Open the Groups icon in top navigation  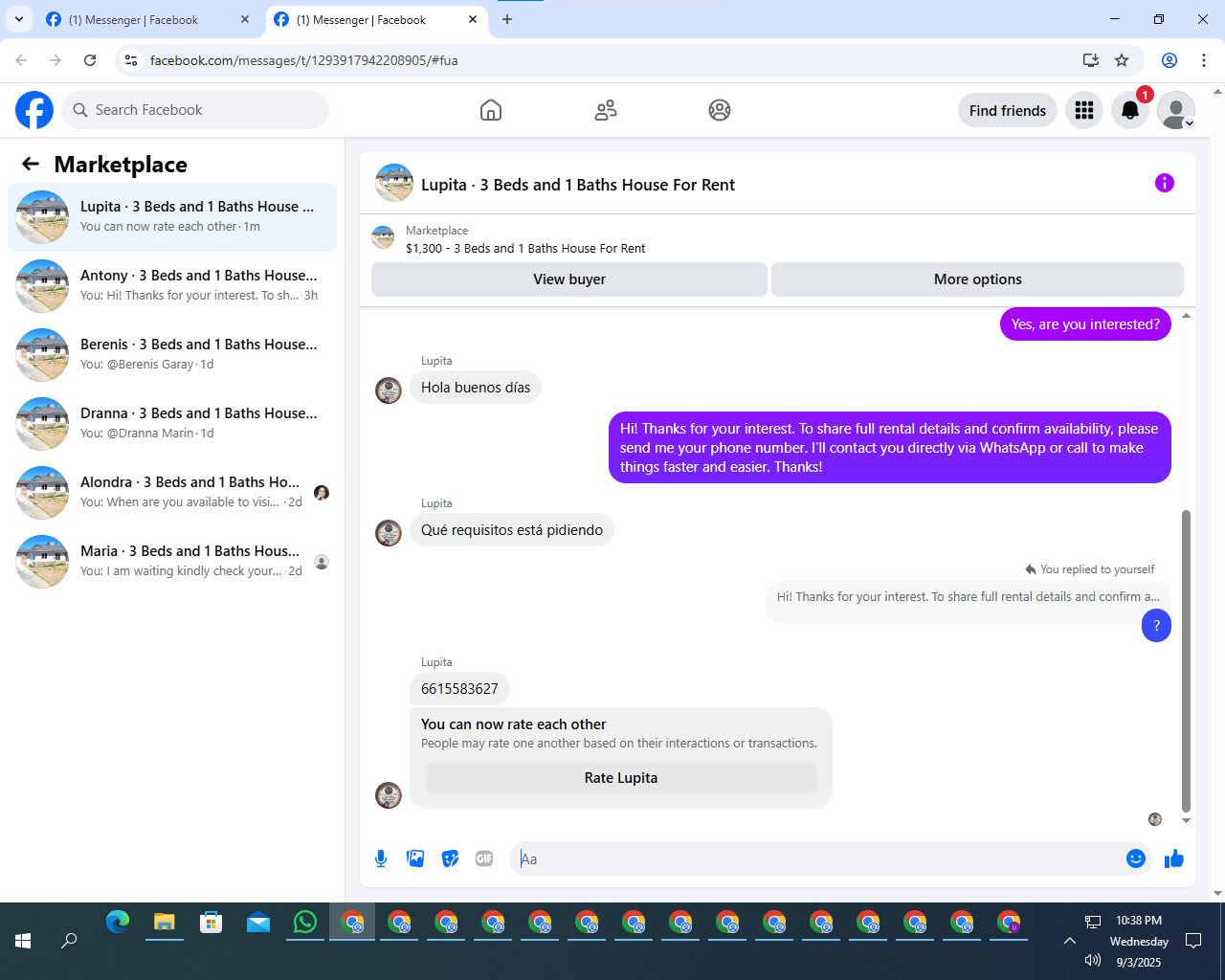pos(720,110)
